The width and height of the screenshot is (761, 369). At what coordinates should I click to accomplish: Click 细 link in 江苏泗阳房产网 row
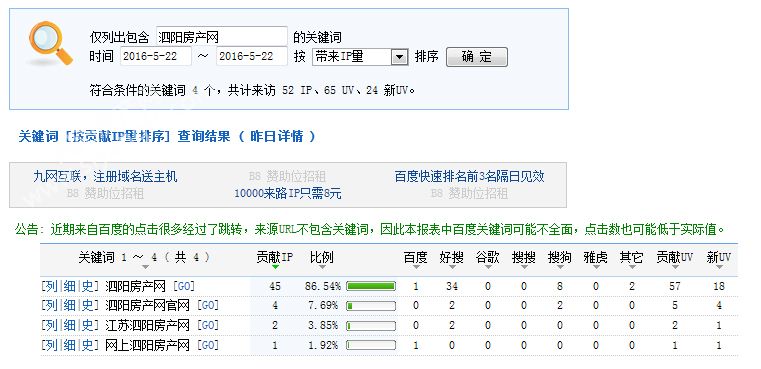[69, 325]
